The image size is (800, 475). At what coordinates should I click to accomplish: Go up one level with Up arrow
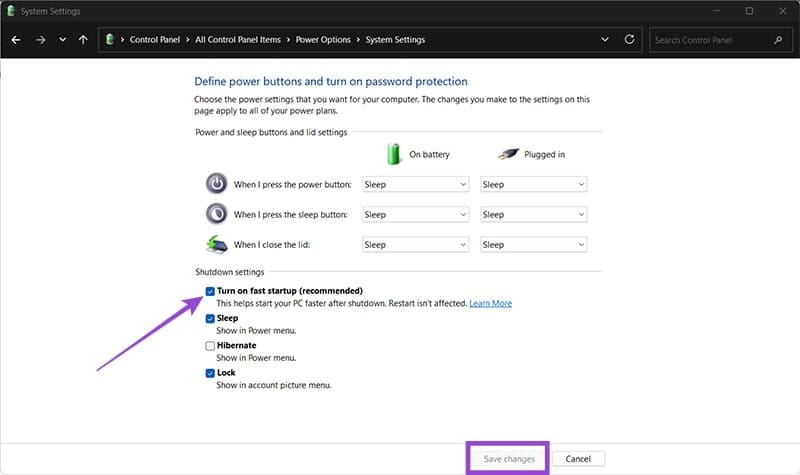click(x=83, y=40)
